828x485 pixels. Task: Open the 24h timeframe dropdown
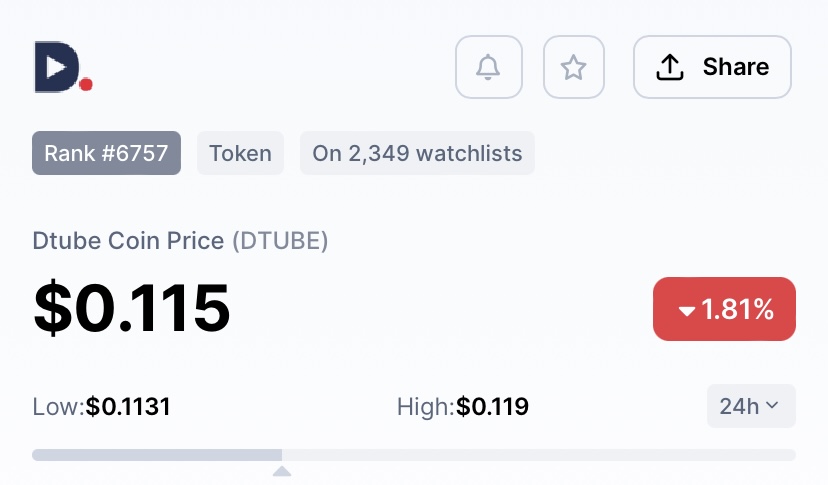pos(751,406)
